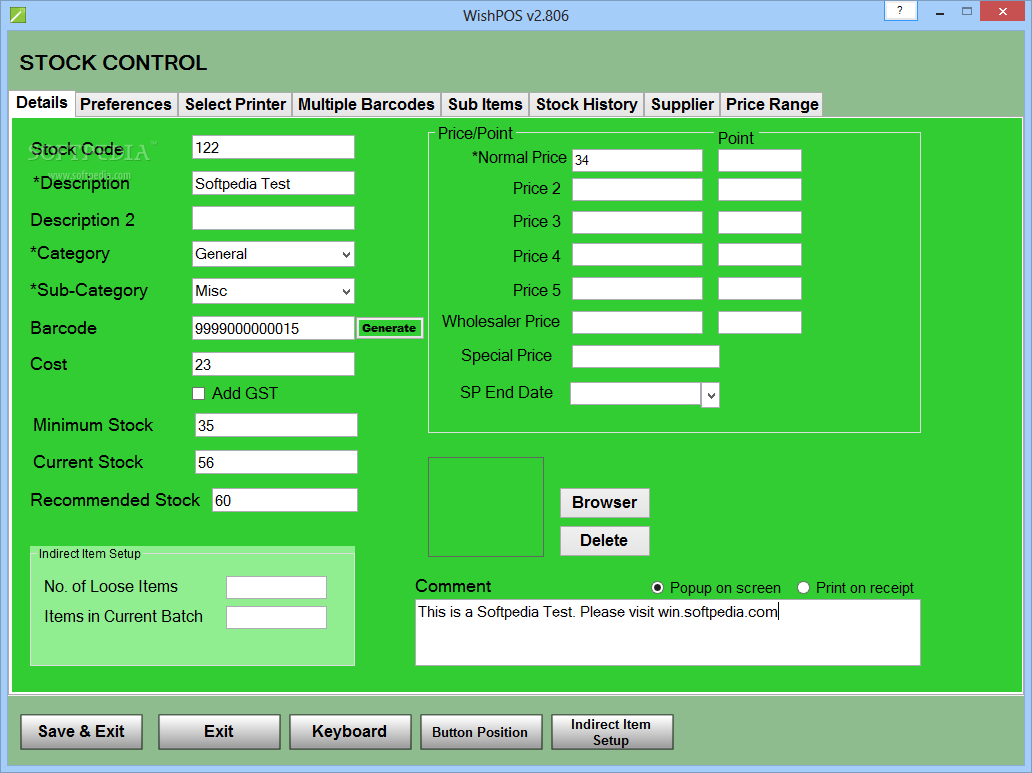Go to the Multiple Barcodes tab
Viewport: 1032px width, 773px height.
(x=366, y=104)
